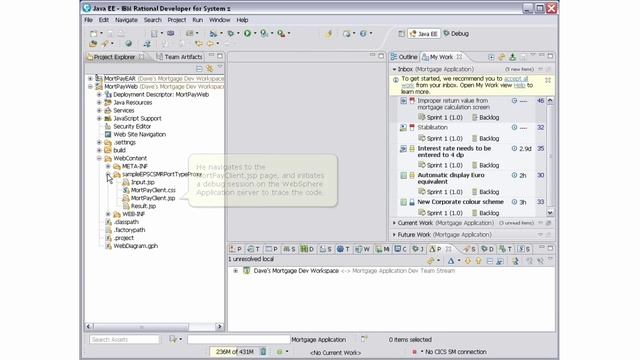The width and height of the screenshot is (640, 360).
Task: Open the Navigate menu
Action: [x=126, y=20]
